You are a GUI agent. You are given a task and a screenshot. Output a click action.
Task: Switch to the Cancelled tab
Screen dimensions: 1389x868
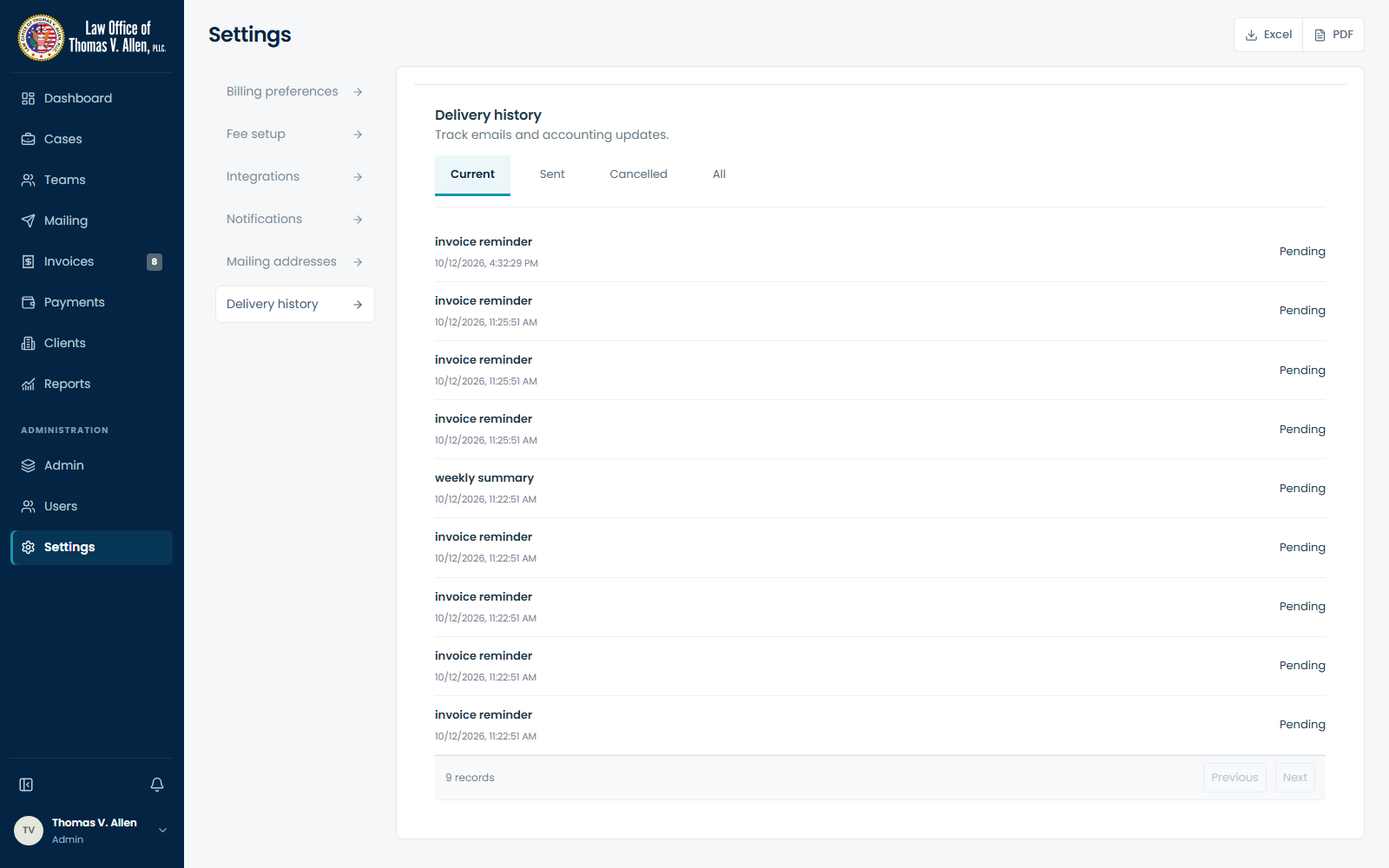click(x=638, y=174)
